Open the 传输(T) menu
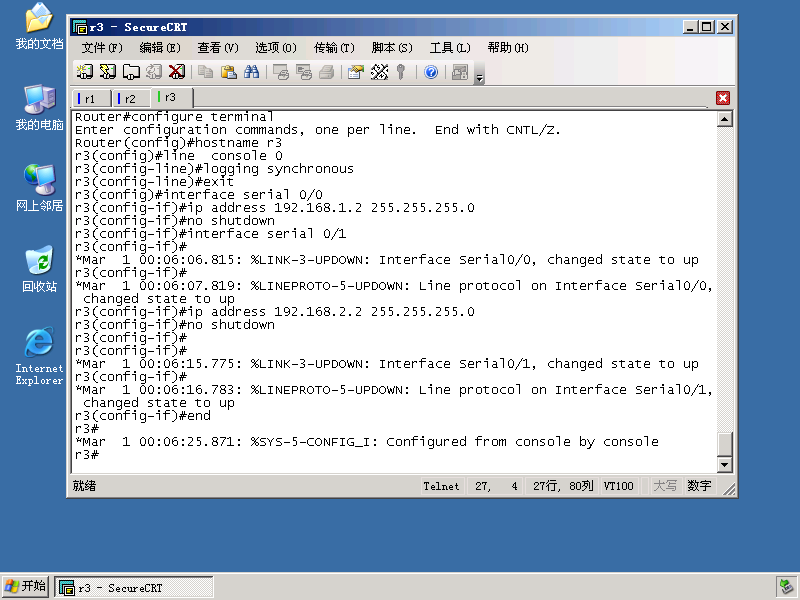The width and height of the screenshot is (800, 600). [x=334, y=48]
